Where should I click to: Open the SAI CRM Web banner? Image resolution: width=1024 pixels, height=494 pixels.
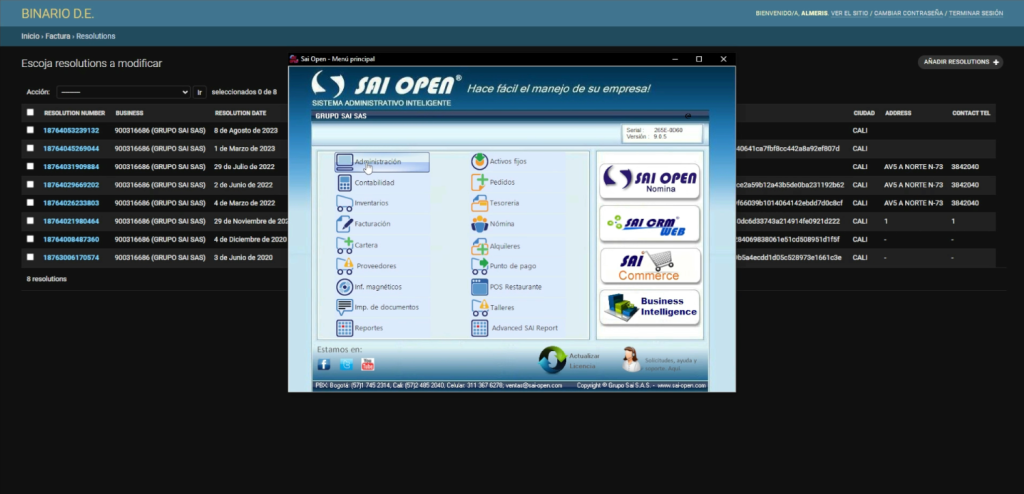point(649,223)
